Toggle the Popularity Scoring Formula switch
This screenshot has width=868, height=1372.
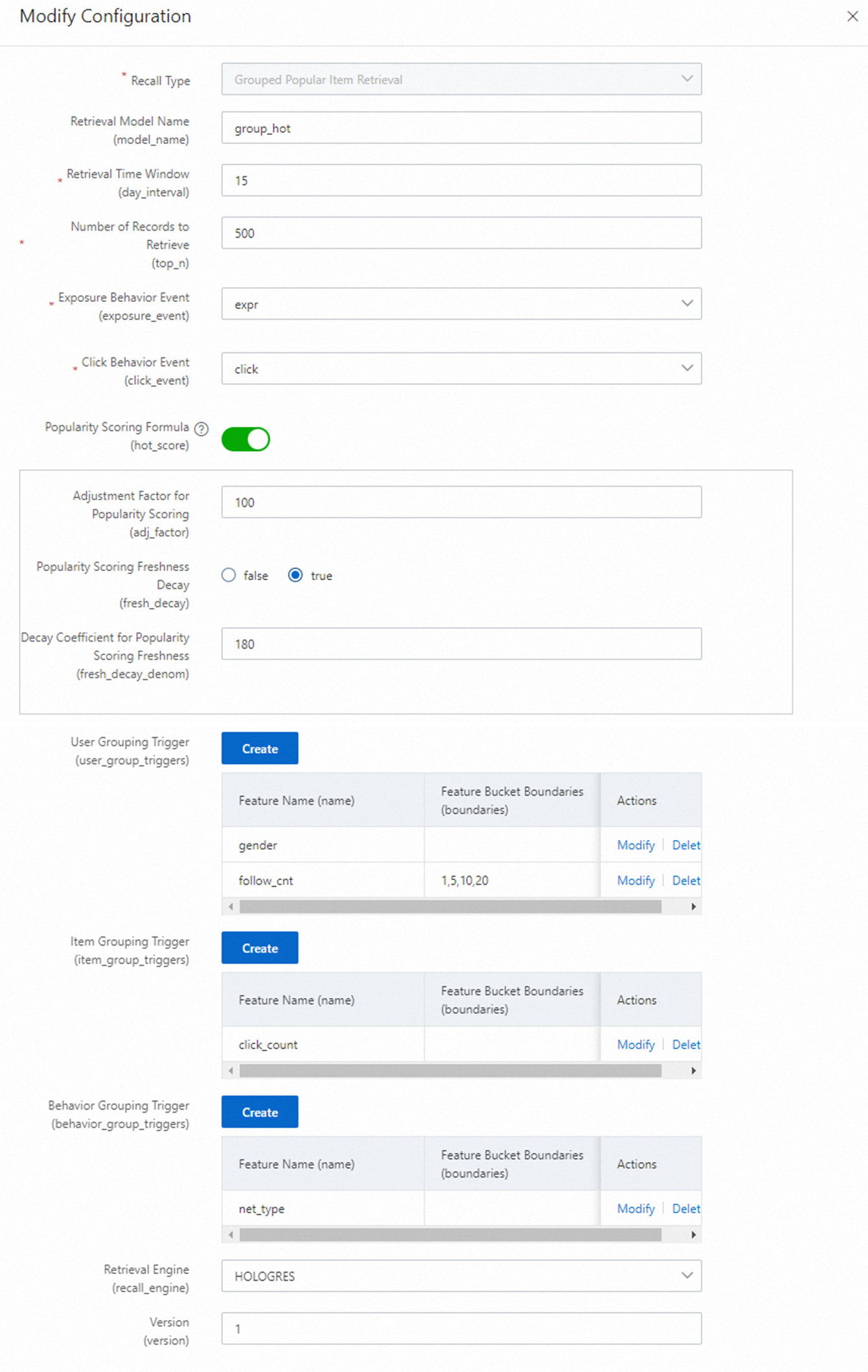point(246,439)
